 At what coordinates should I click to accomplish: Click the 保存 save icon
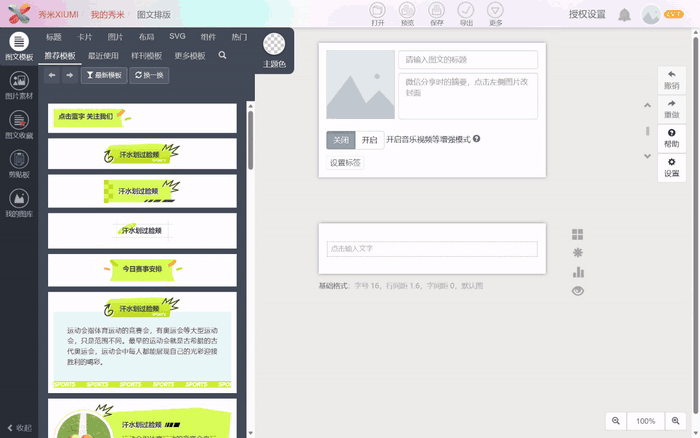coord(436,14)
